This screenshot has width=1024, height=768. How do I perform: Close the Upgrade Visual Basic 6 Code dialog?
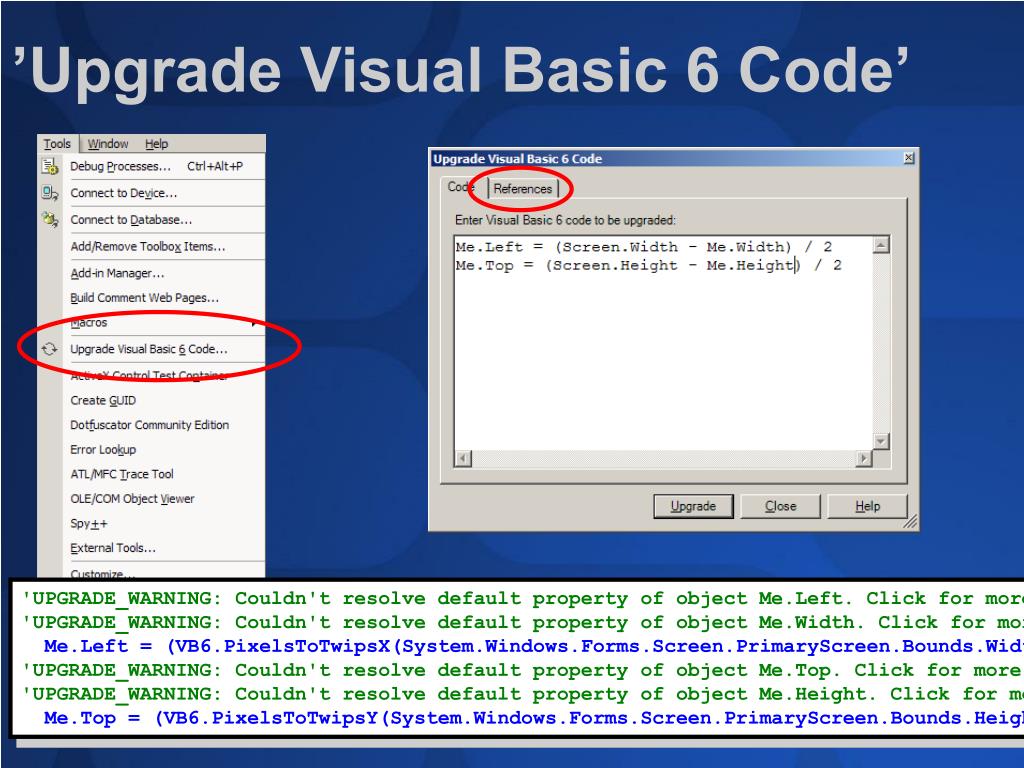pos(908,158)
